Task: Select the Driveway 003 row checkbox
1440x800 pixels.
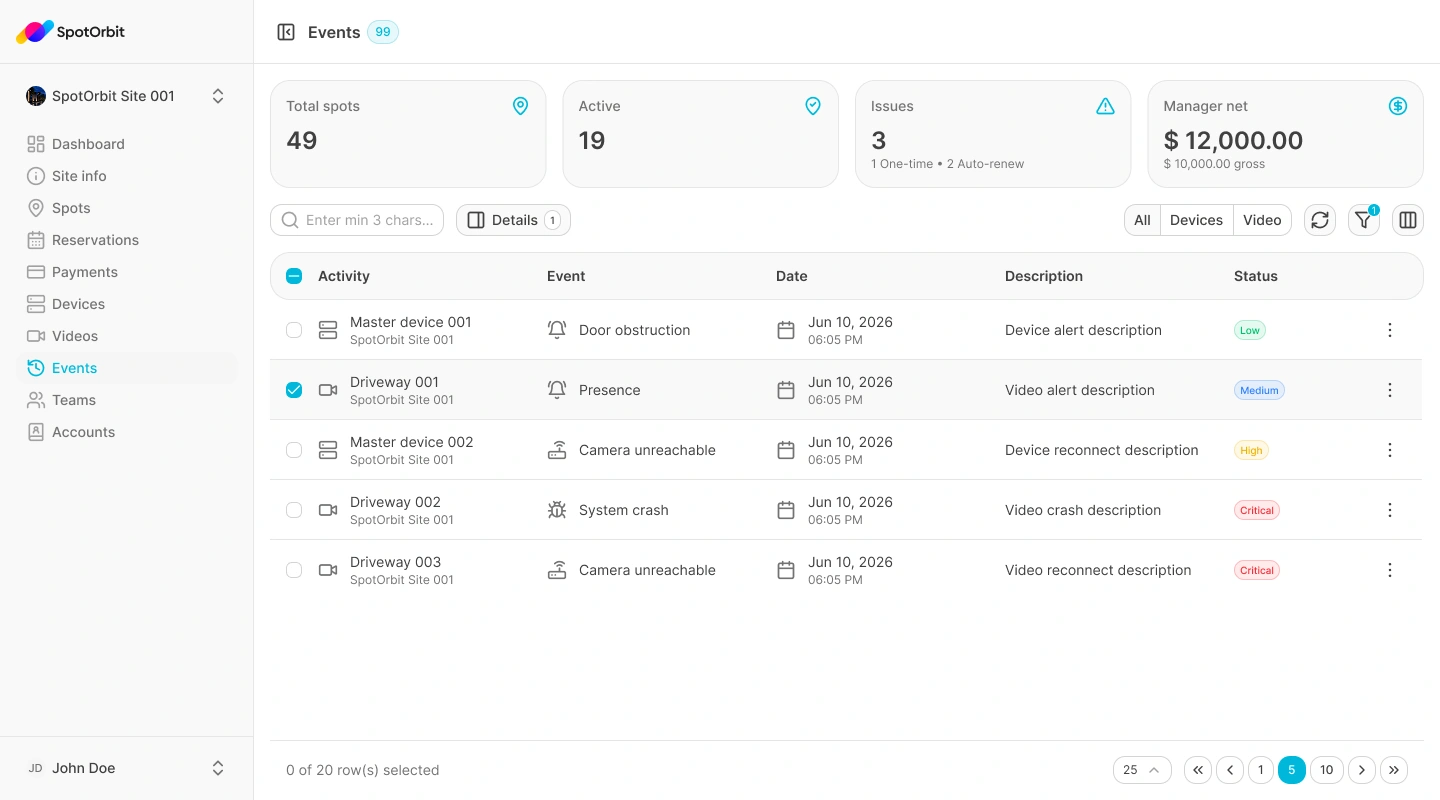Action: click(x=294, y=570)
